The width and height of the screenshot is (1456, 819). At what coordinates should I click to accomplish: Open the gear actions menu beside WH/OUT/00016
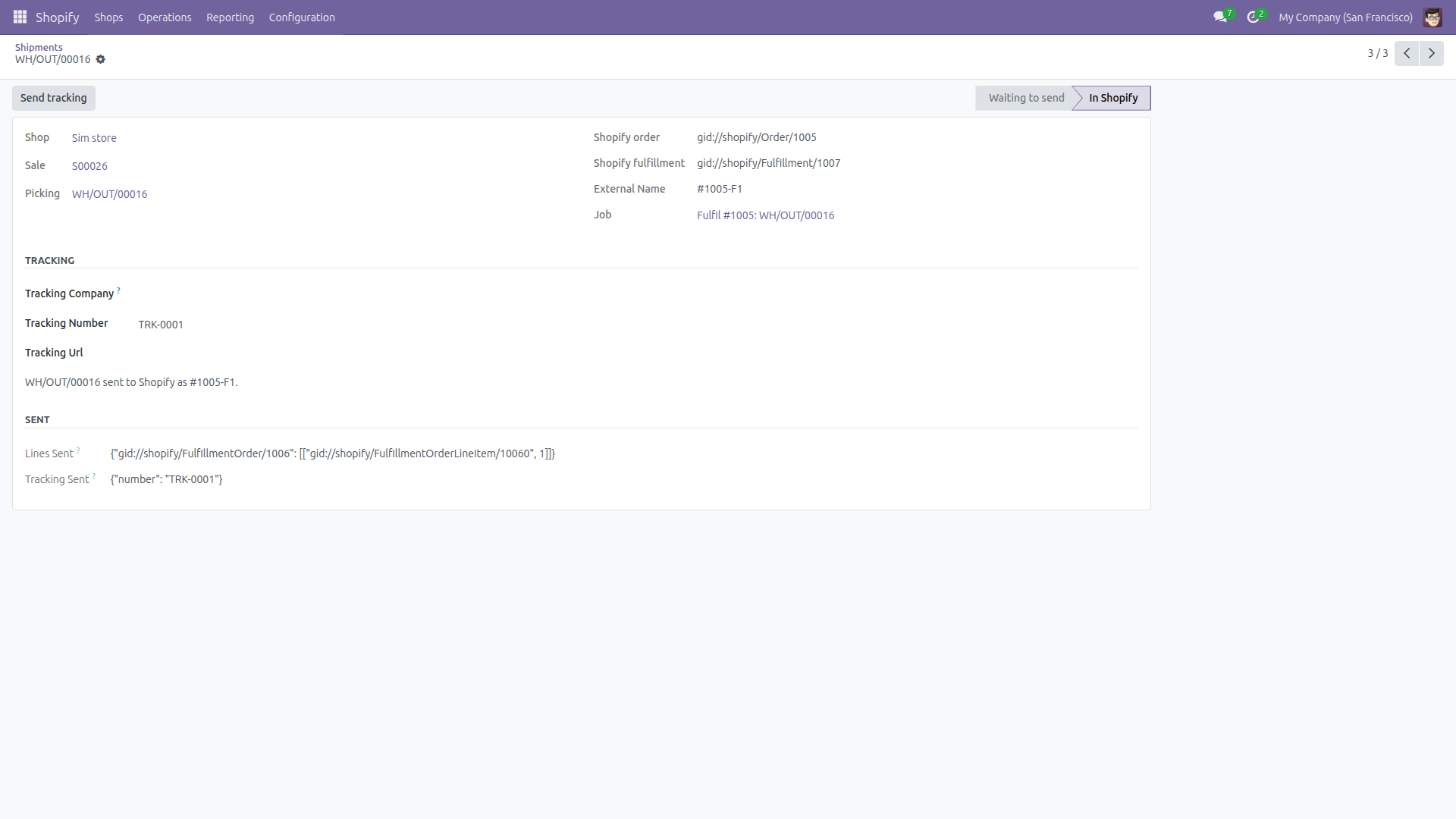click(100, 59)
